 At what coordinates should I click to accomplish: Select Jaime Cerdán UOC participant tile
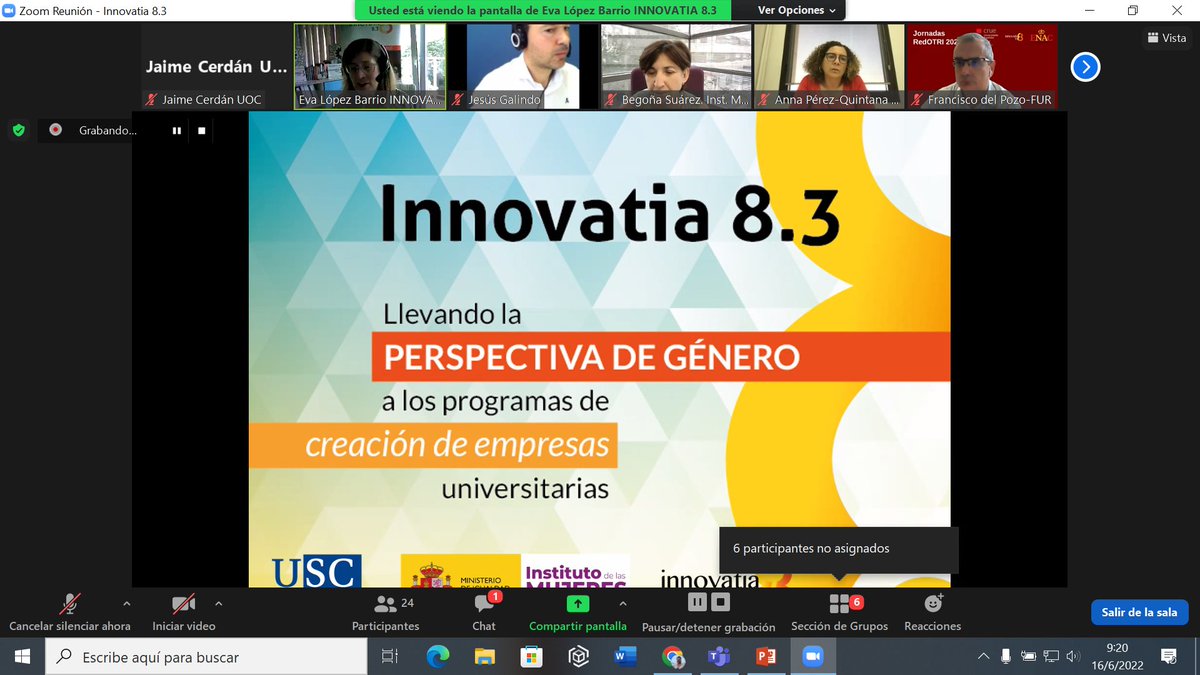[215, 66]
